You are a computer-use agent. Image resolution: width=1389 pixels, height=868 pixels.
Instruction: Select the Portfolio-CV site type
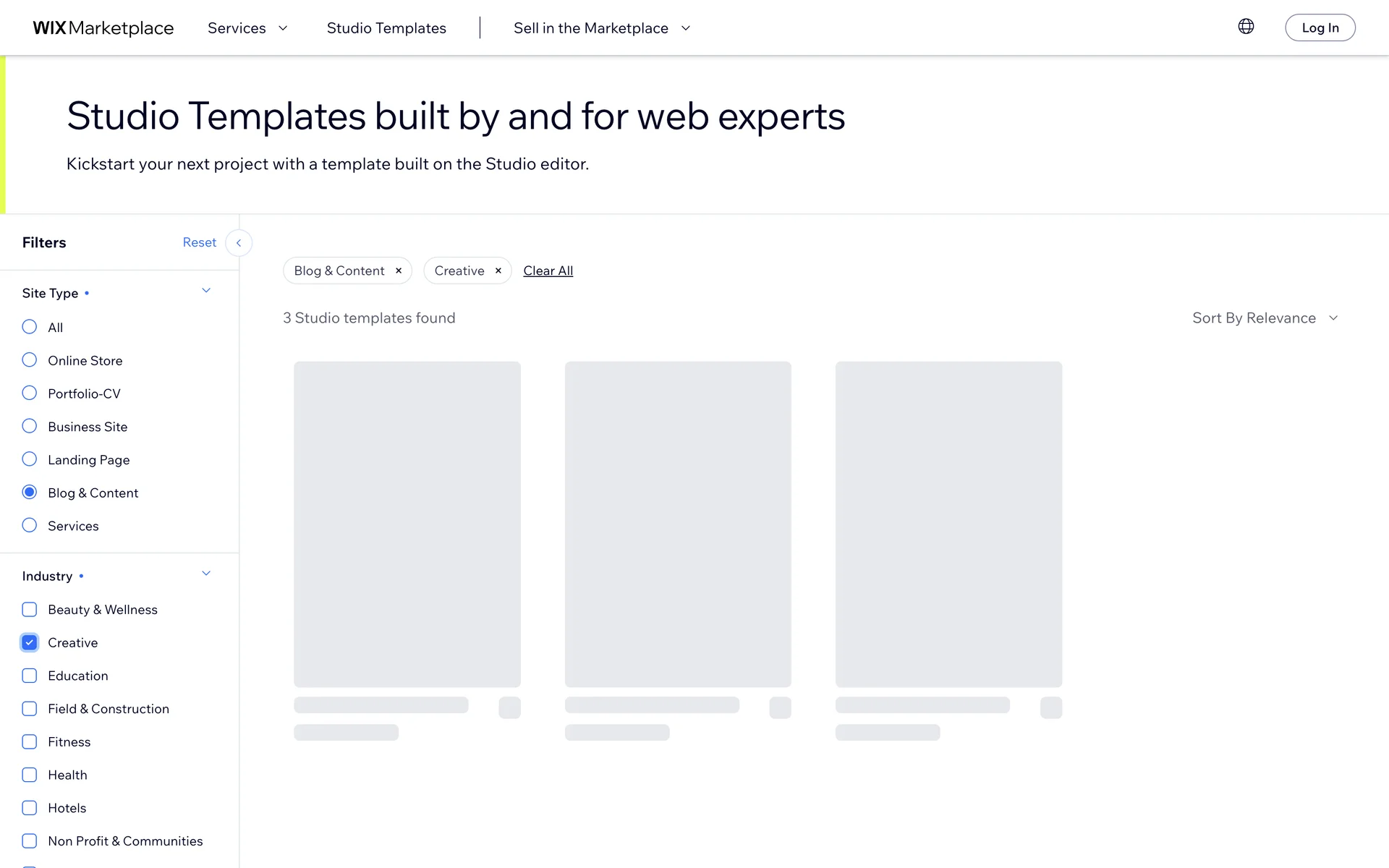click(30, 393)
